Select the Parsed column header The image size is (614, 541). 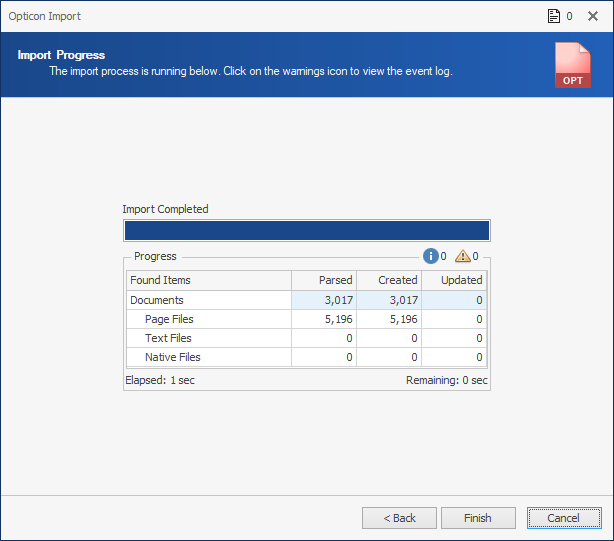(x=324, y=280)
